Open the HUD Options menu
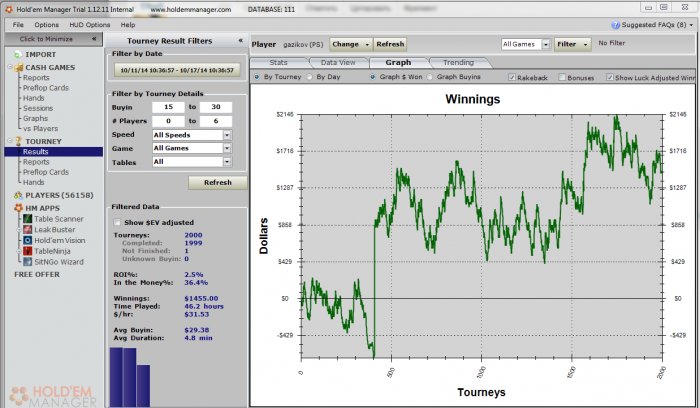 click(90, 25)
